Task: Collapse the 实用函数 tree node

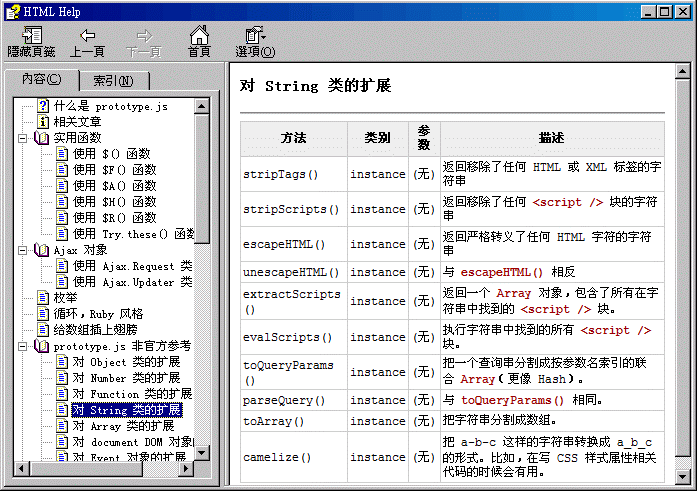Action: point(22,138)
